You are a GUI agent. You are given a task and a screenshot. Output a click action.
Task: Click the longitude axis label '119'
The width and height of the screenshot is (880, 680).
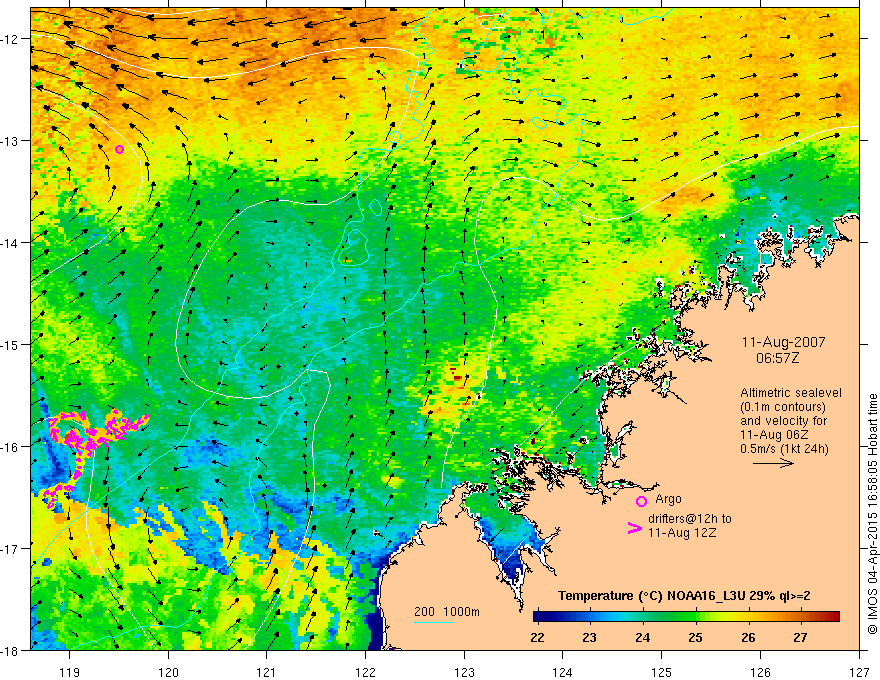(70, 672)
